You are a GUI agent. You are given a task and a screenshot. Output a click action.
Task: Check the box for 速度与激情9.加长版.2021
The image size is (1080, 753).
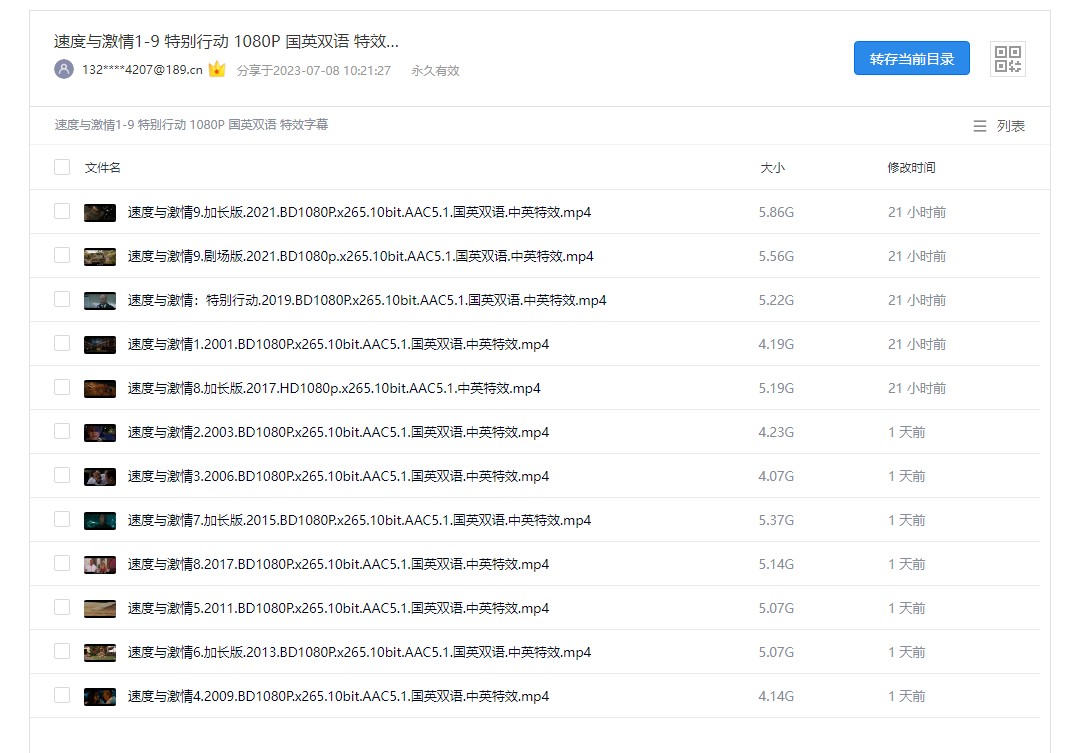62,212
